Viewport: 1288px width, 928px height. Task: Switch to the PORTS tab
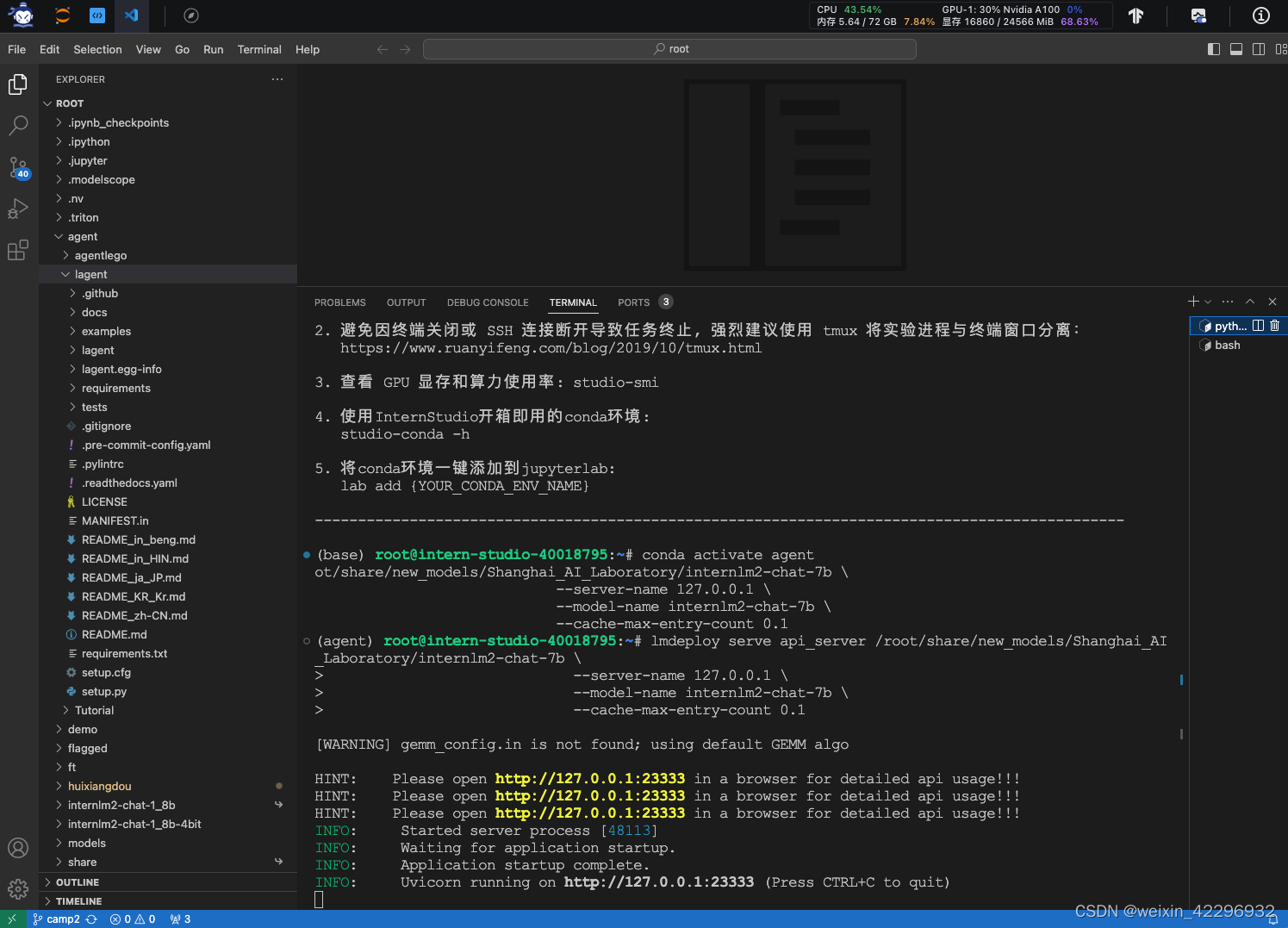pyautogui.click(x=635, y=302)
